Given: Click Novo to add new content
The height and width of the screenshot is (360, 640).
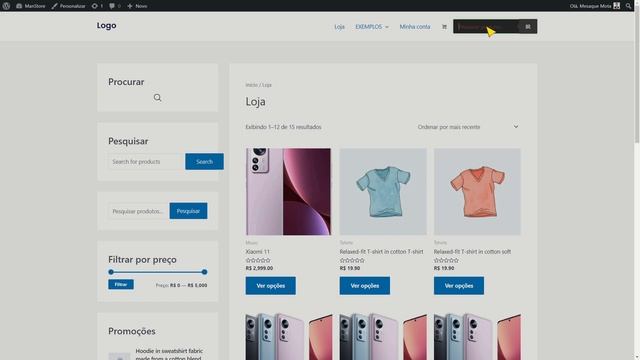Looking at the screenshot, I should (x=137, y=6).
